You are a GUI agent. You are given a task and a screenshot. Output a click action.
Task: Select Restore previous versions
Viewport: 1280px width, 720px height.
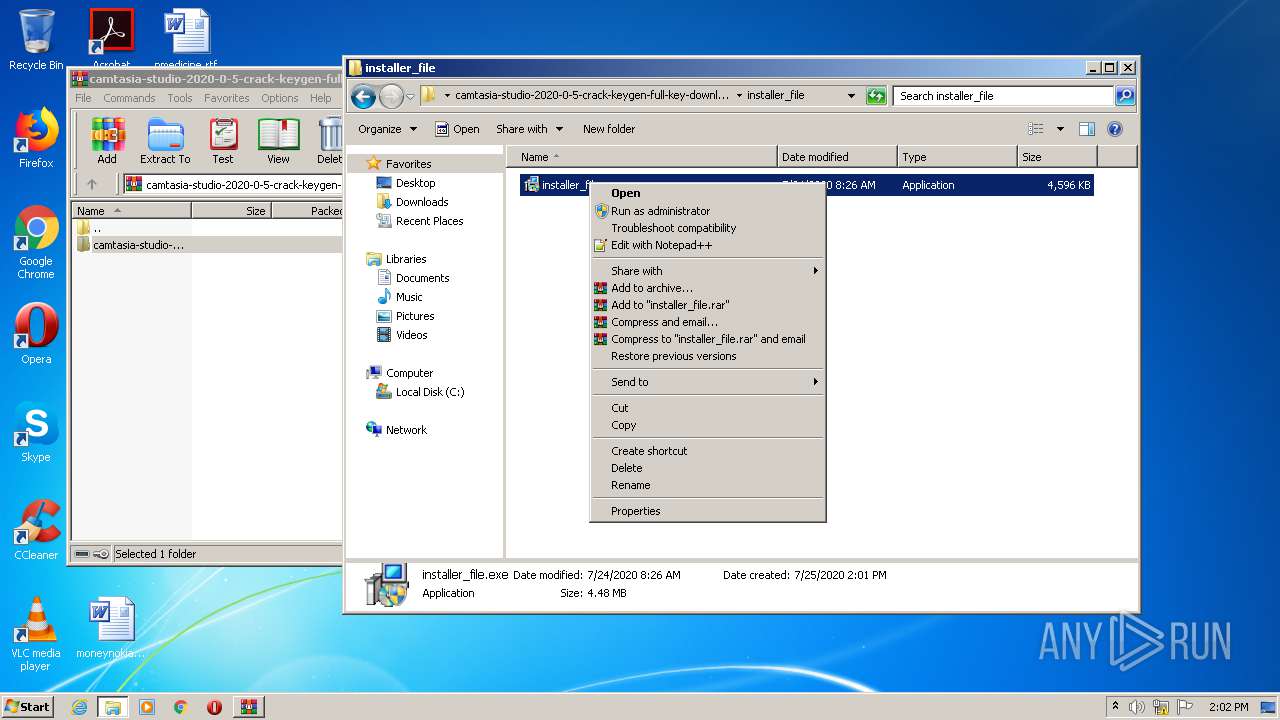click(x=707, y=356)
